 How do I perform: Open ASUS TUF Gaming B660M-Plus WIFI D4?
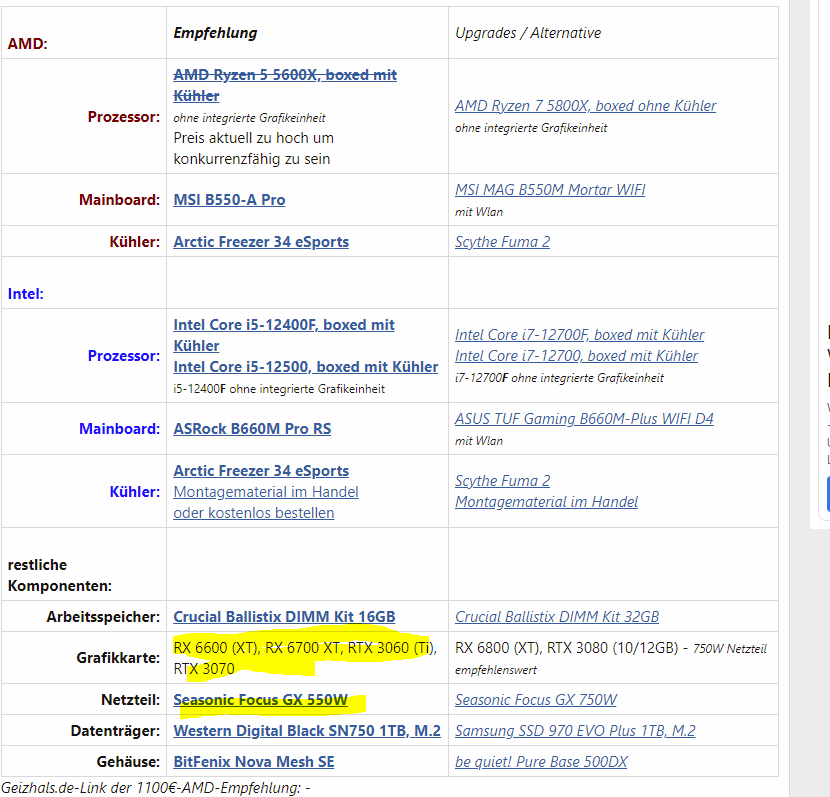584,419
